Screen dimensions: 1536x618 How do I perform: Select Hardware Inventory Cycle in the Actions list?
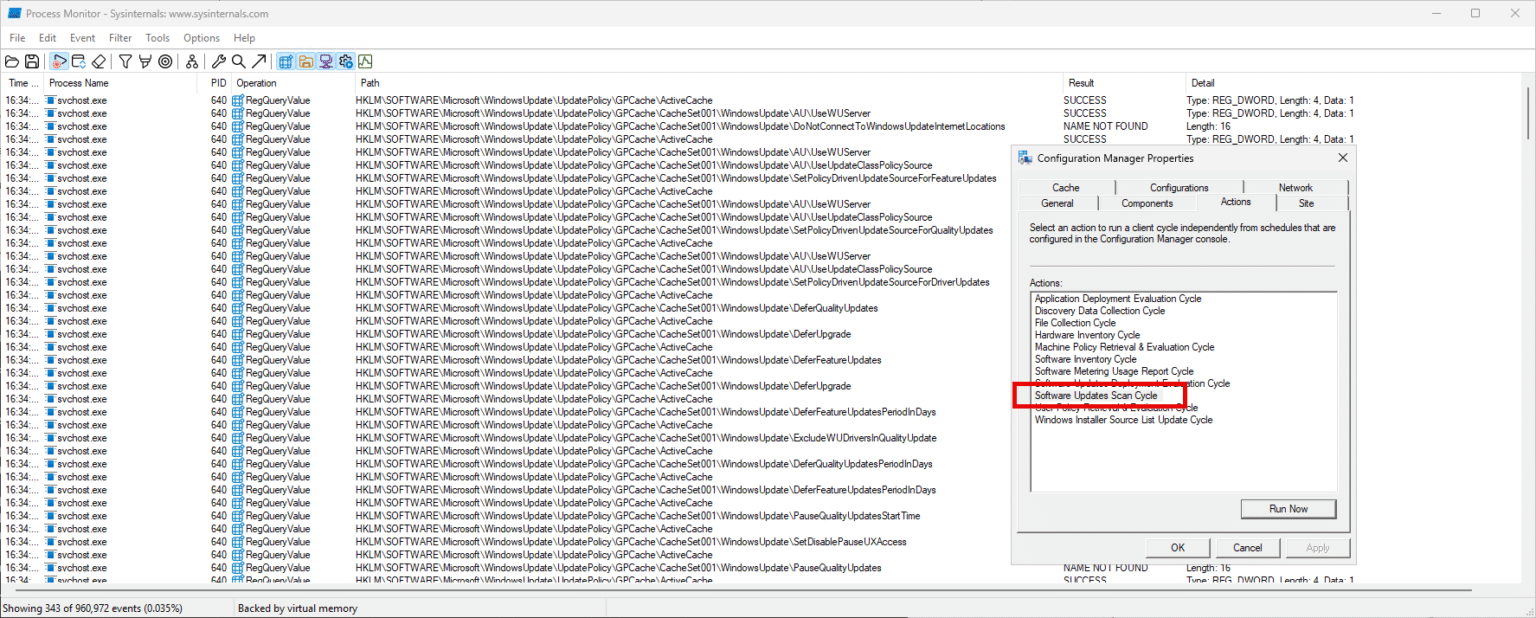1086,334
